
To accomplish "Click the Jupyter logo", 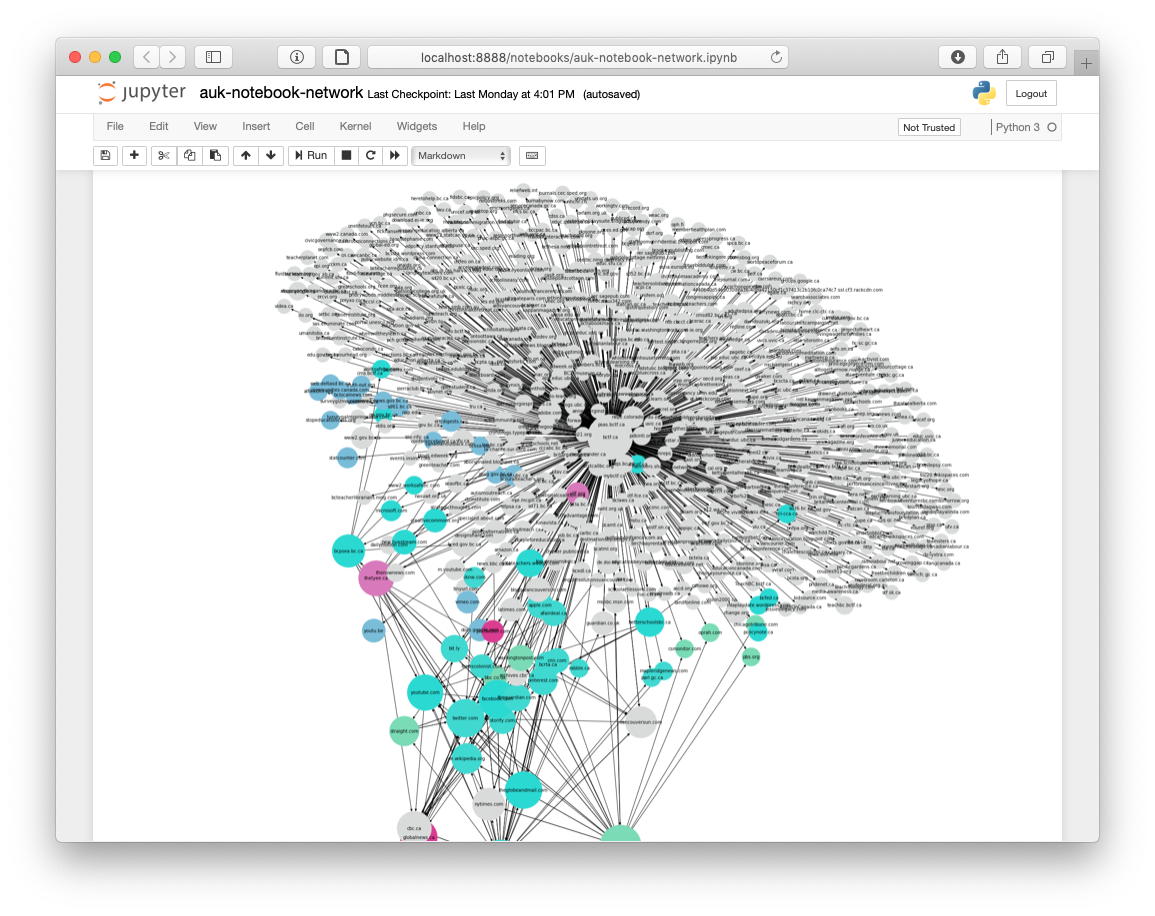I will tap(141, 93).
